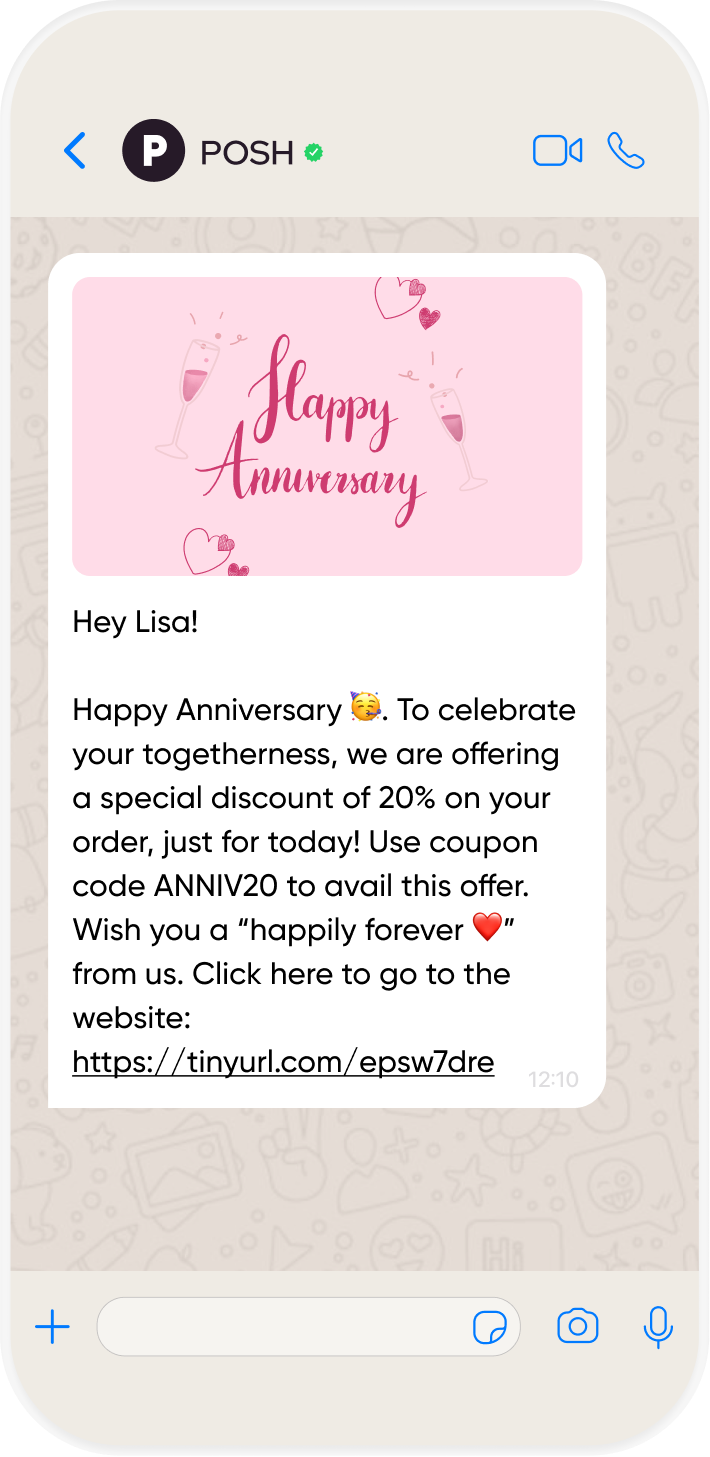This screenshot has width=710, height=1457.
Task: Open the POSH profile avatar
Action: tap(153, 152)
